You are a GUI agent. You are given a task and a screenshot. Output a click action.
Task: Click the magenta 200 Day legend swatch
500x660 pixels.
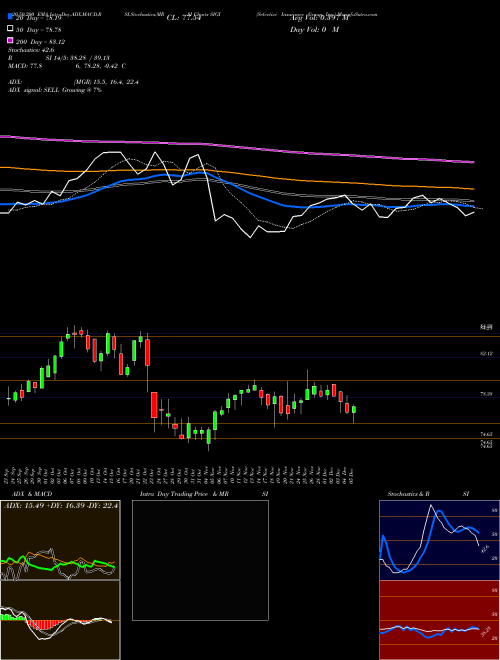pos(10,41)
